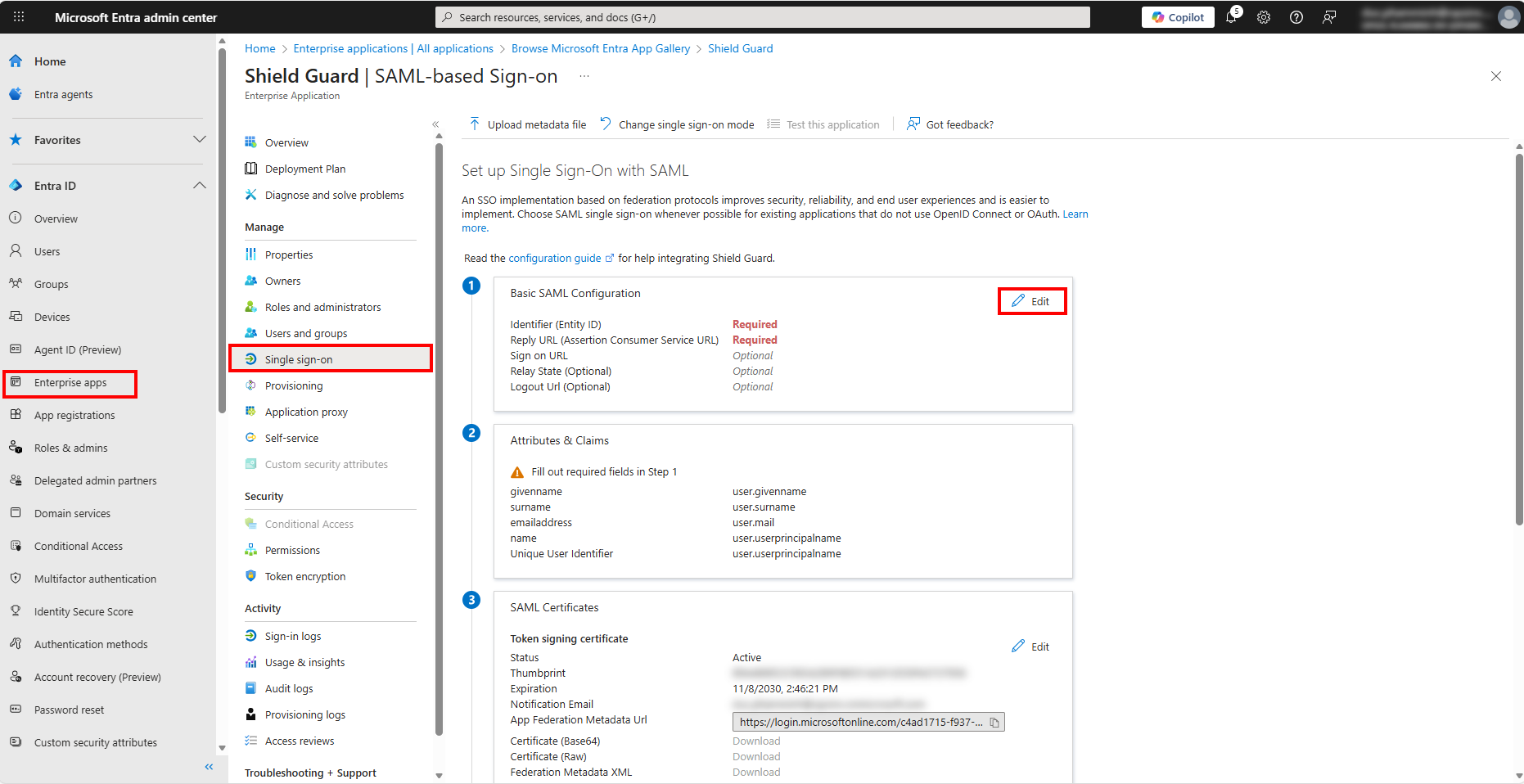Expand the Favorites section
This screenshot has height=784, width=1524.
click(x=199, y=140)
